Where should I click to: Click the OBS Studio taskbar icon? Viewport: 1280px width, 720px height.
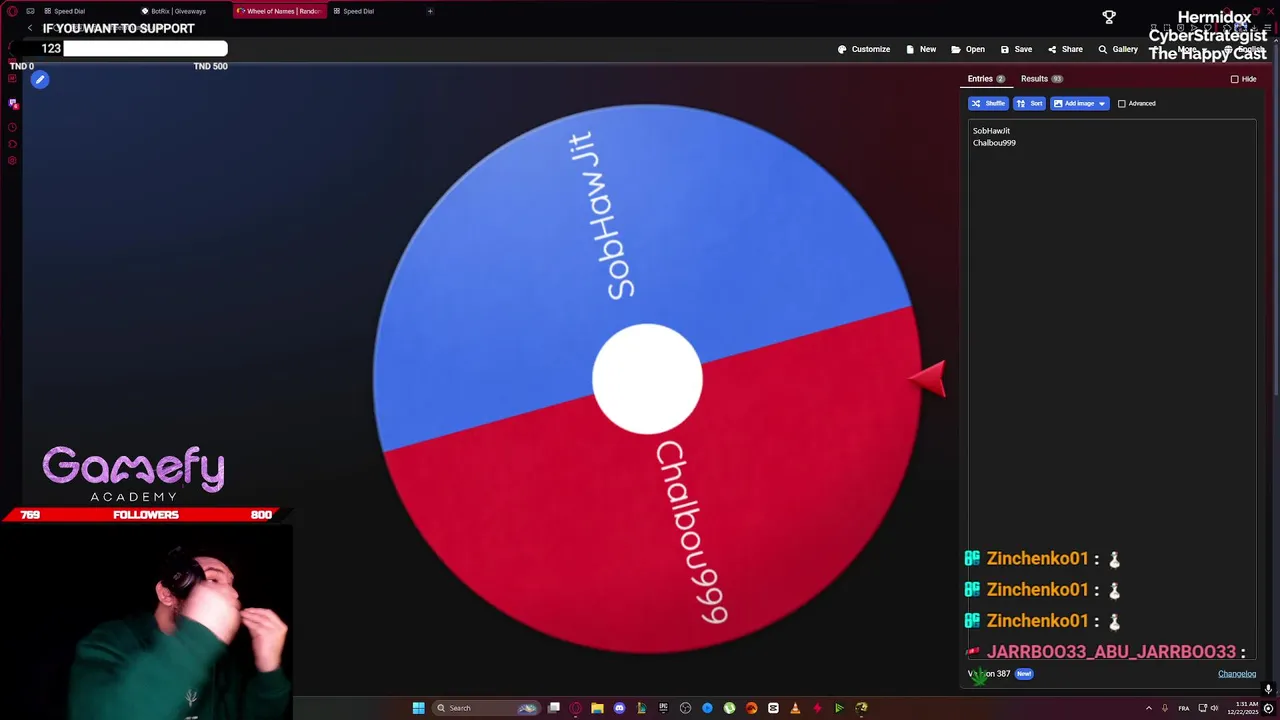point(685,708)
